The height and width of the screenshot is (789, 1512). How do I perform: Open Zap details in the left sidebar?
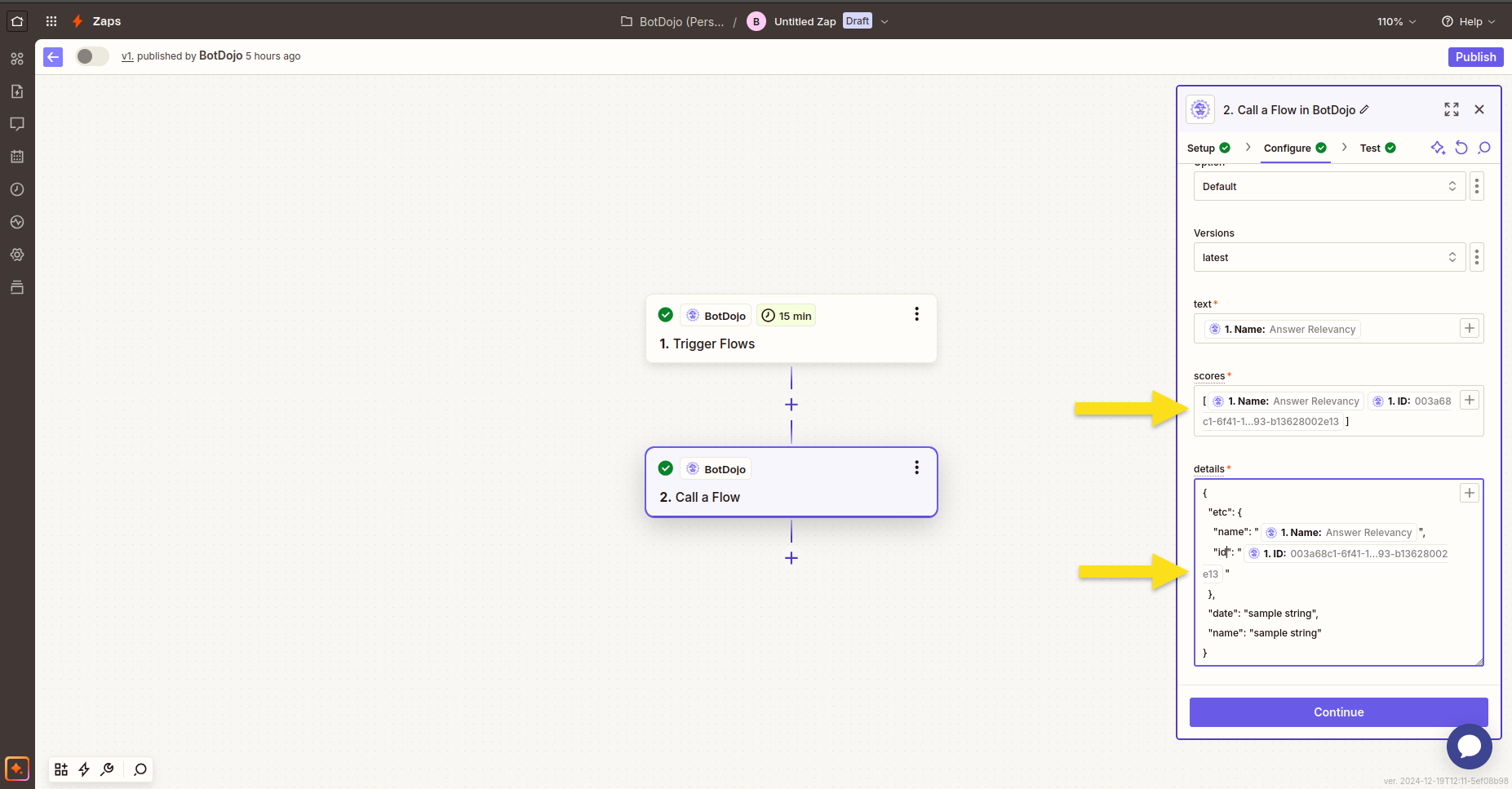[x=17, y=91]
